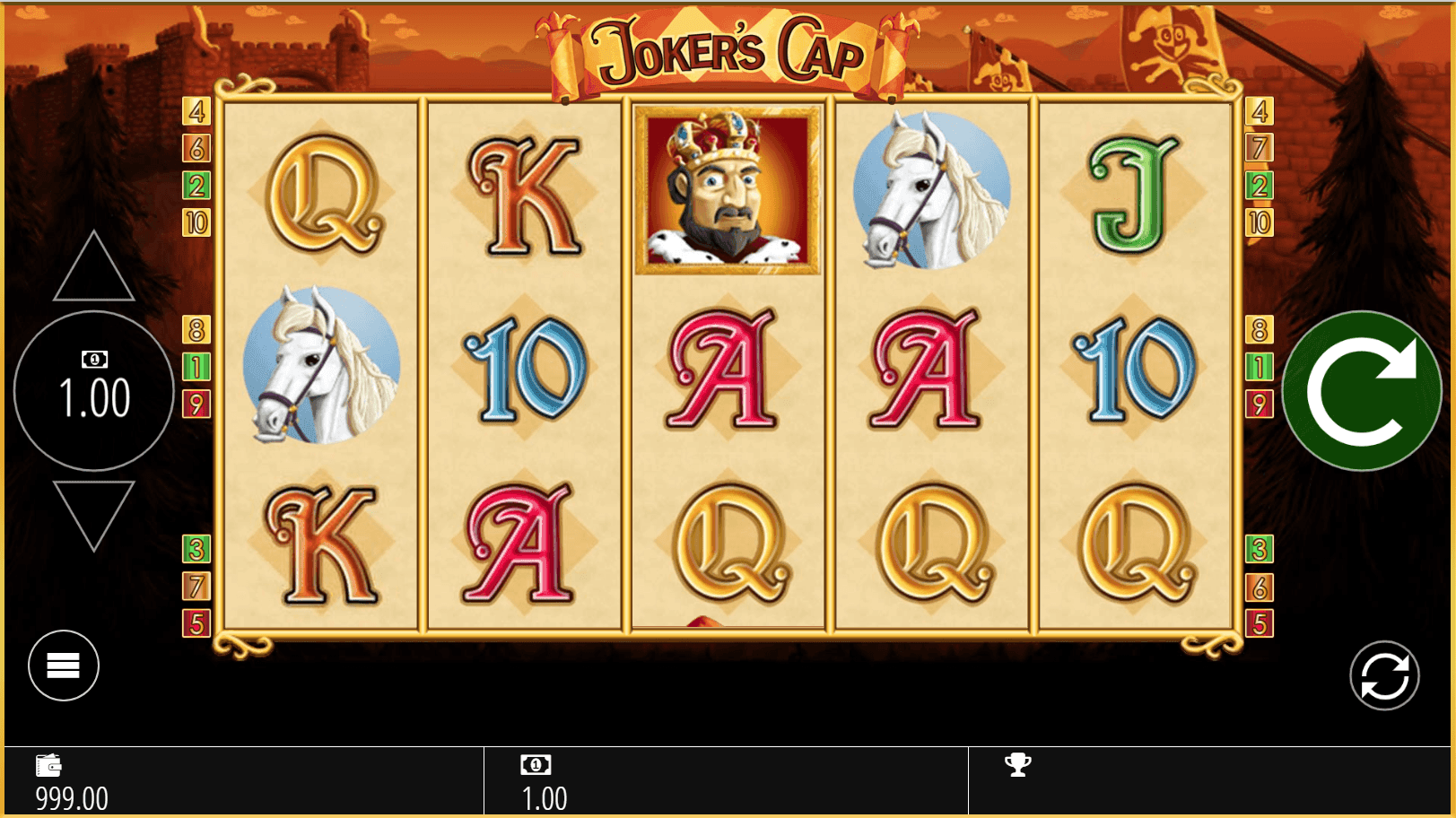
Task: Click the green J symbol
Action: [1132, 194]
